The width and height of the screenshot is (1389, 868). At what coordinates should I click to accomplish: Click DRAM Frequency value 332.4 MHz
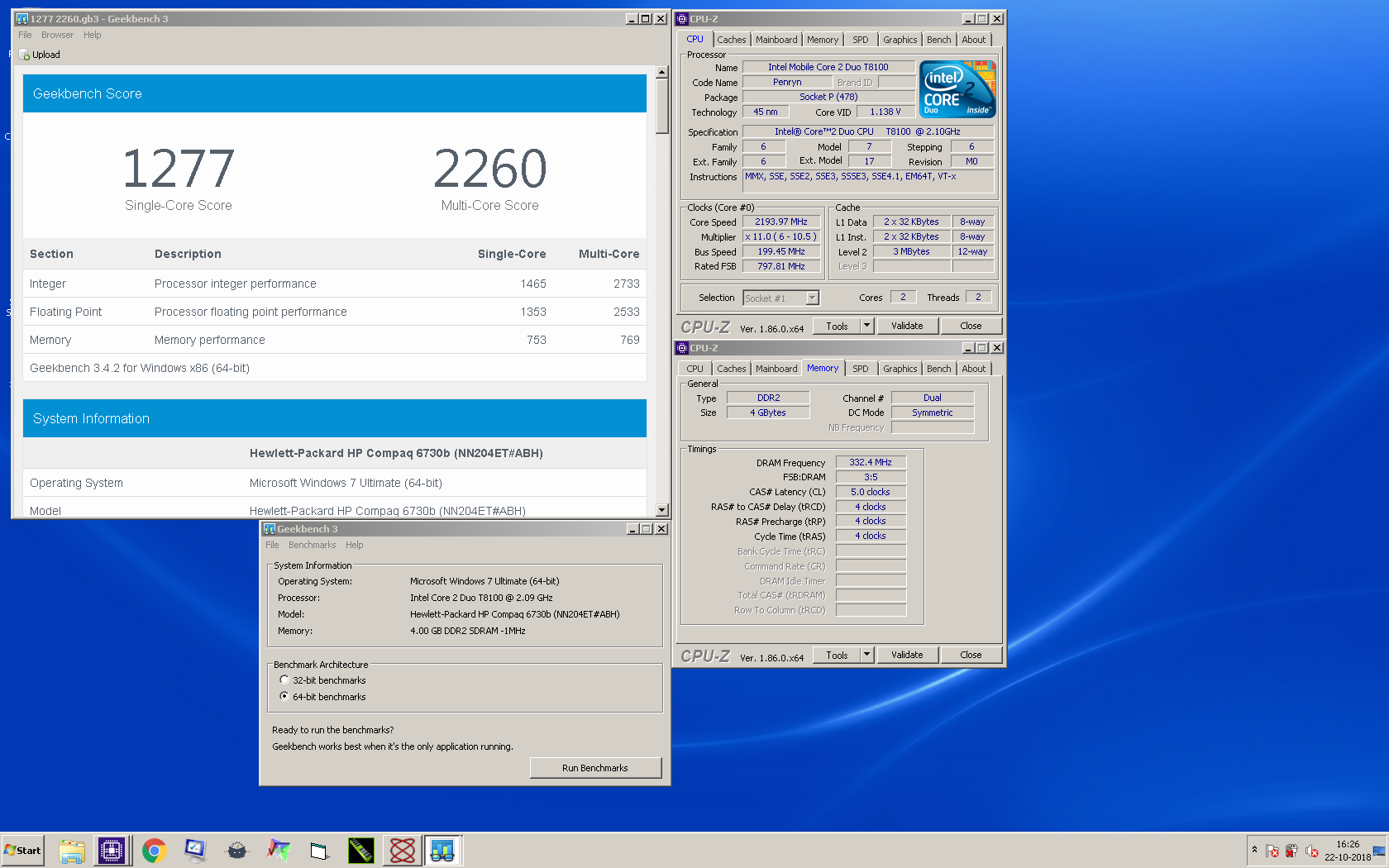point(871,462)
